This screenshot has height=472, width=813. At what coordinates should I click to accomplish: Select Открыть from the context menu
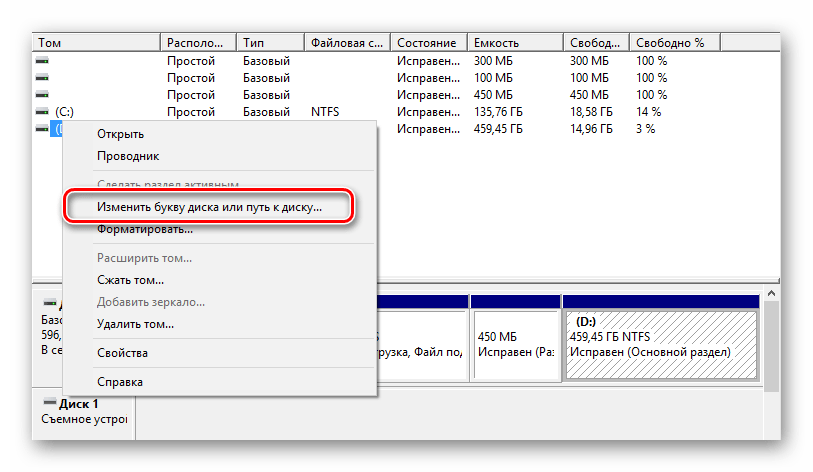[x=120, y=134]
